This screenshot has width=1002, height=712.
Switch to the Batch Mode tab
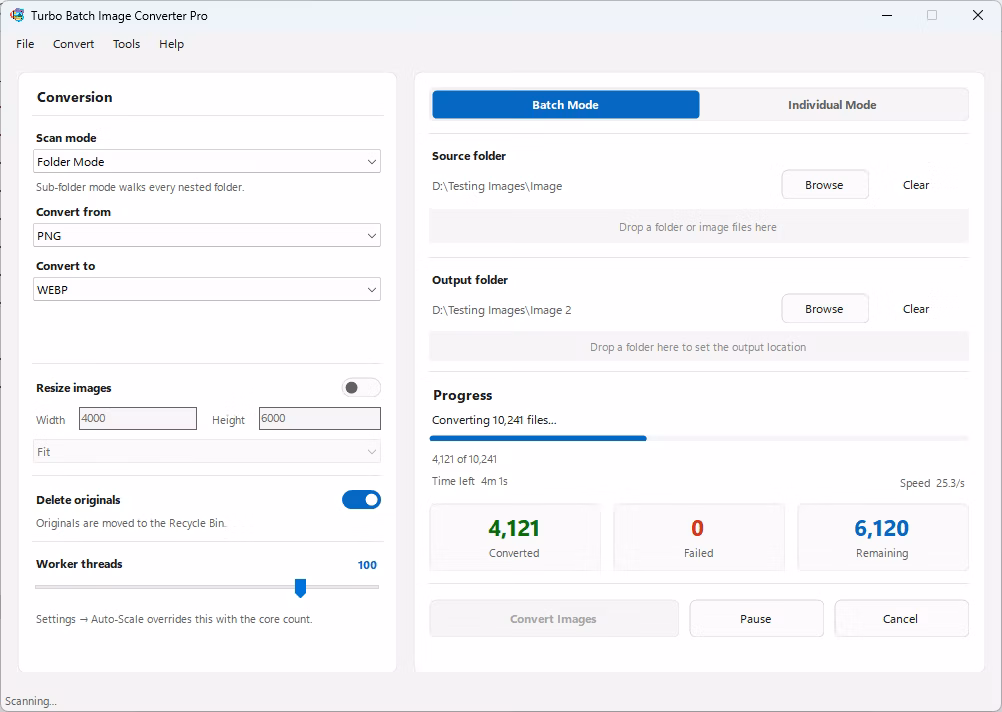pos(566,105)
